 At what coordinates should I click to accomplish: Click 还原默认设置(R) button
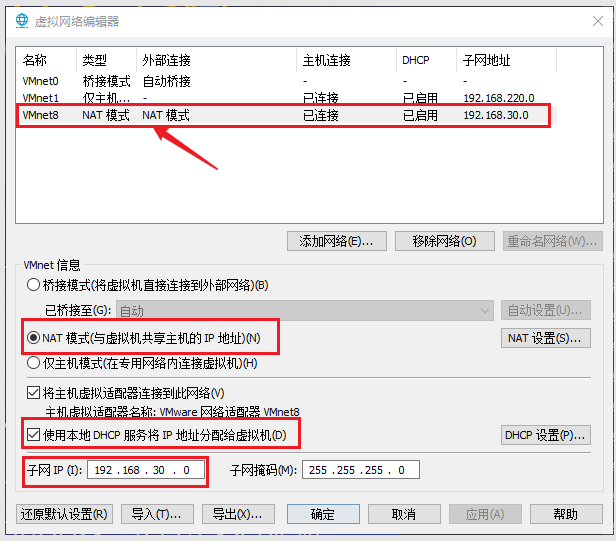tap(64, 514)
